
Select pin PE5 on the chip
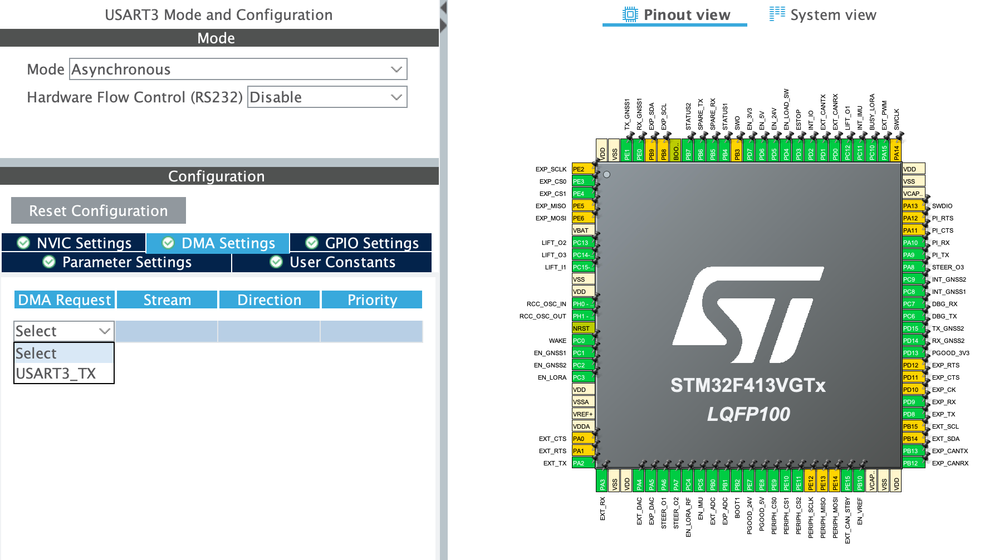pos(583,206)
